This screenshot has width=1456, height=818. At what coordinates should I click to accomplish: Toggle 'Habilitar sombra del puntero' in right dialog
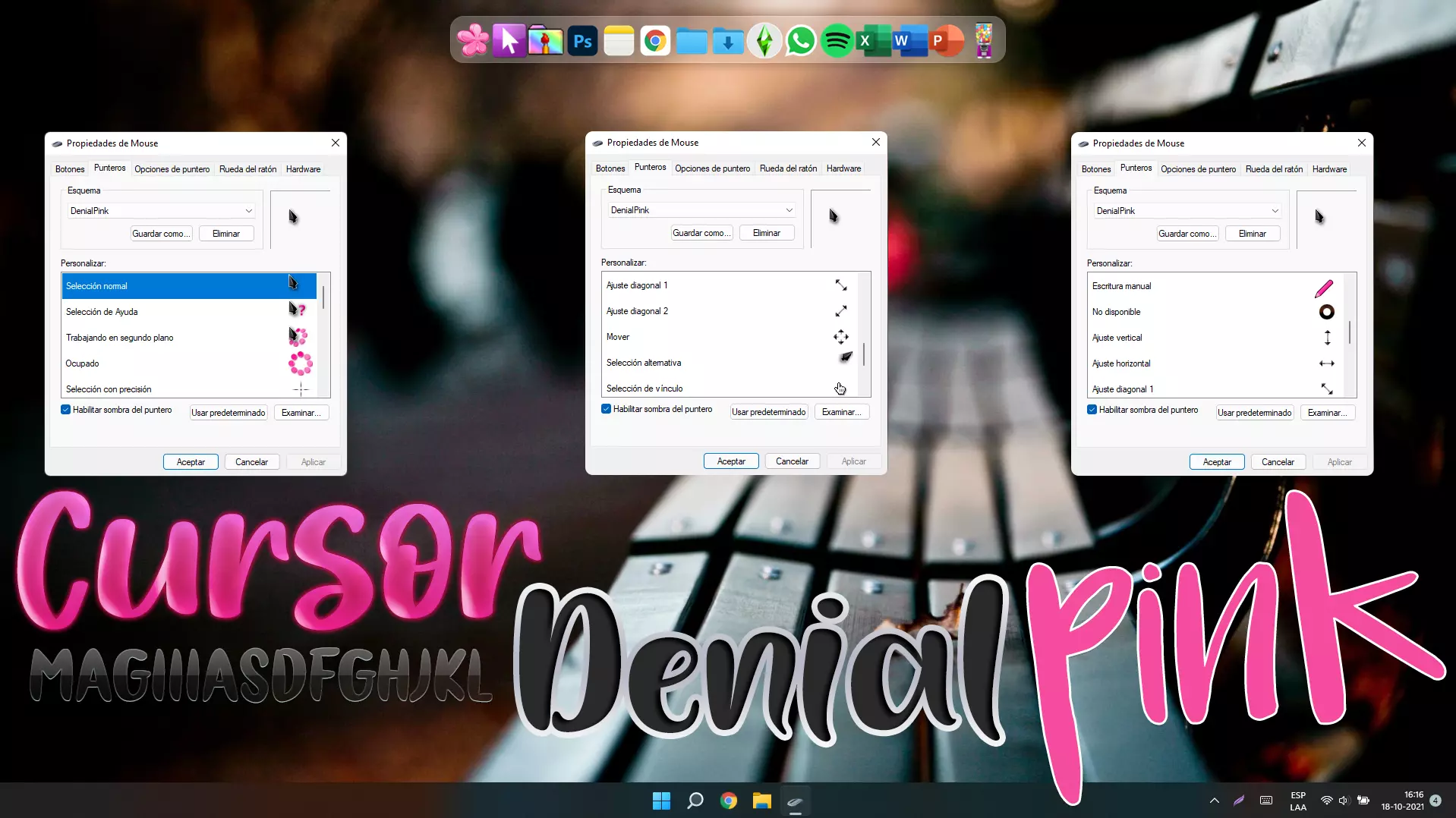click(1092, 409)
